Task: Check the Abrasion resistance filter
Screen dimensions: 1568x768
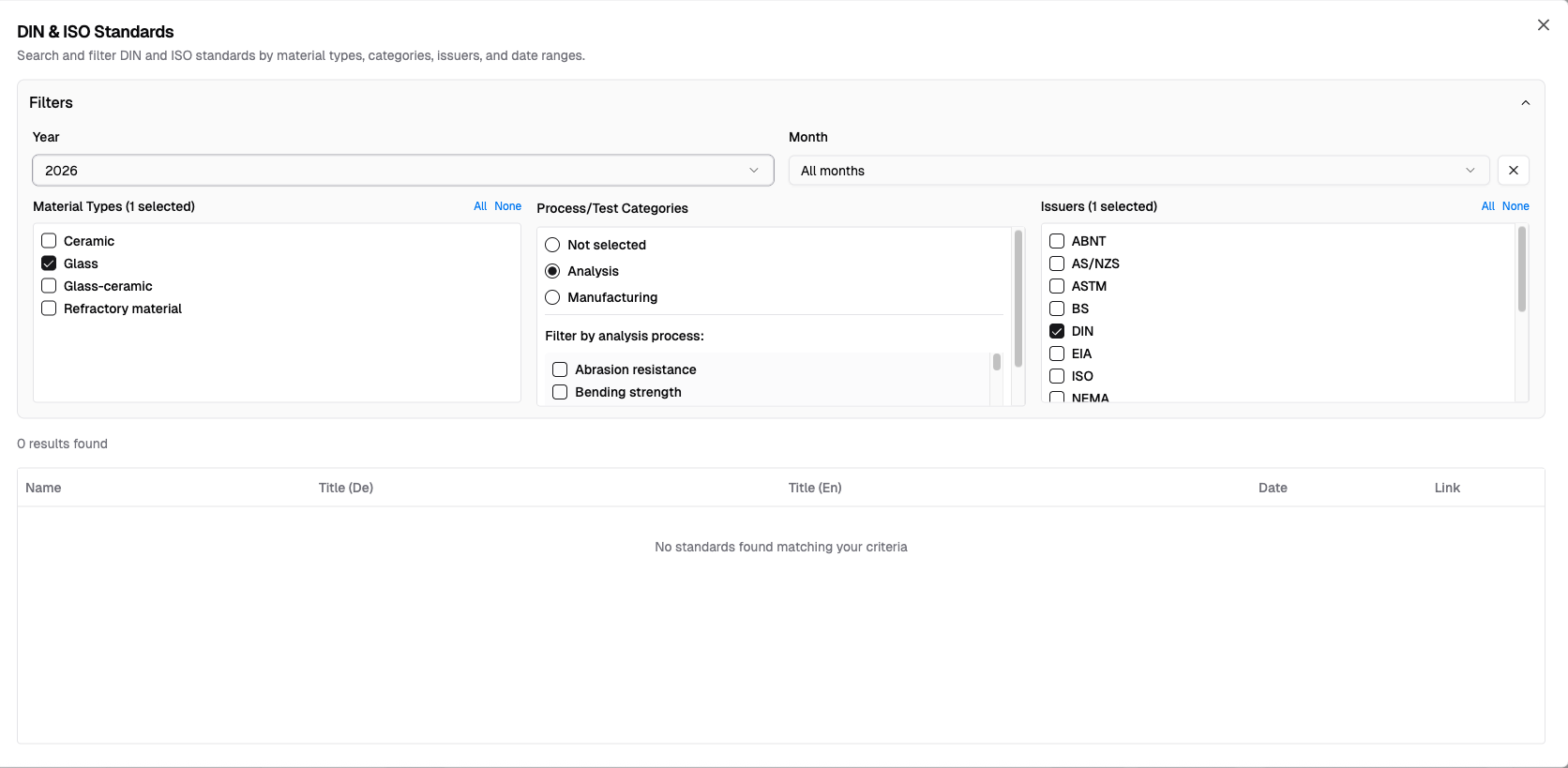Action: (560, 369)
